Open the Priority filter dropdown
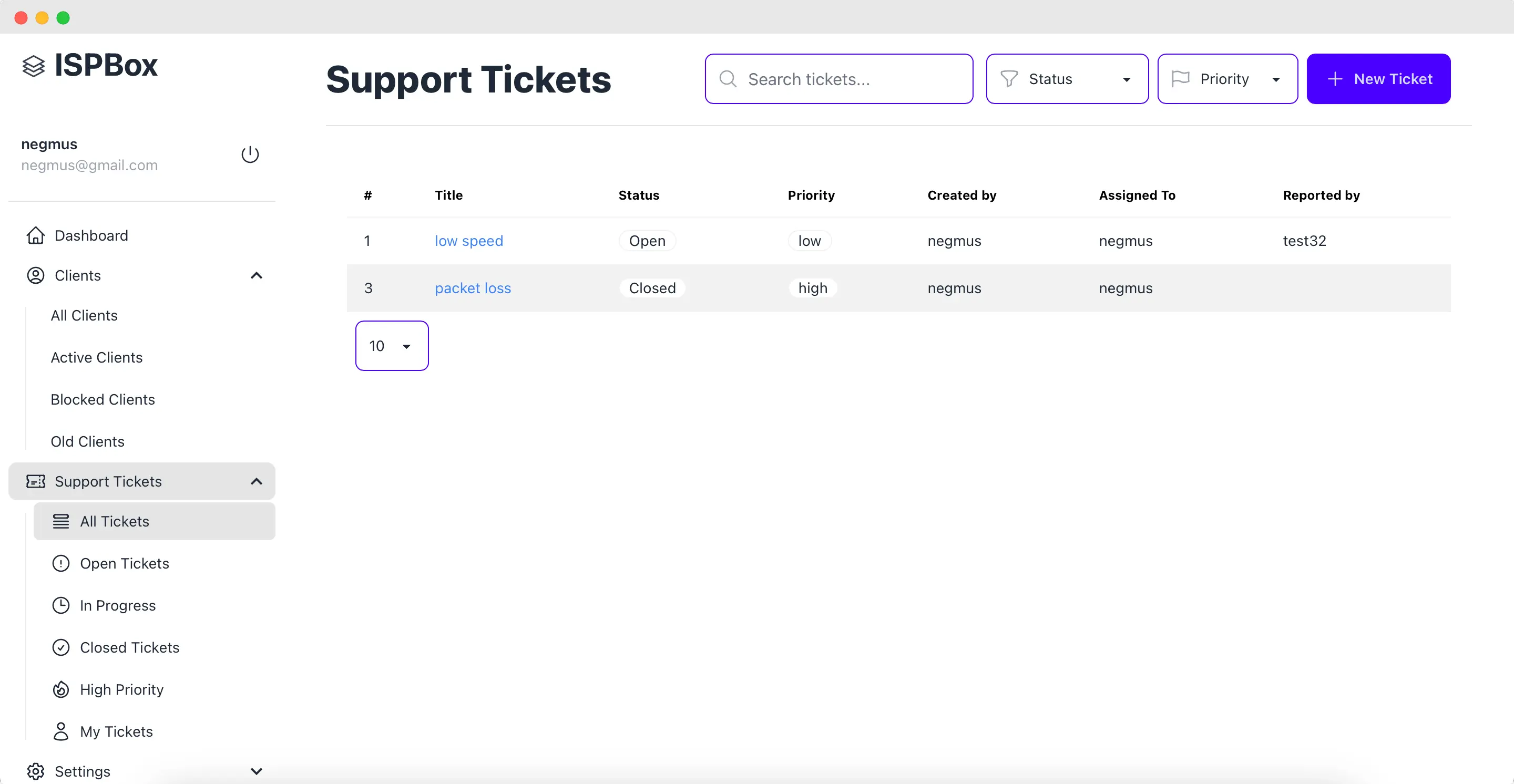Screen dimensions: 1514x784 point(1227,79)
